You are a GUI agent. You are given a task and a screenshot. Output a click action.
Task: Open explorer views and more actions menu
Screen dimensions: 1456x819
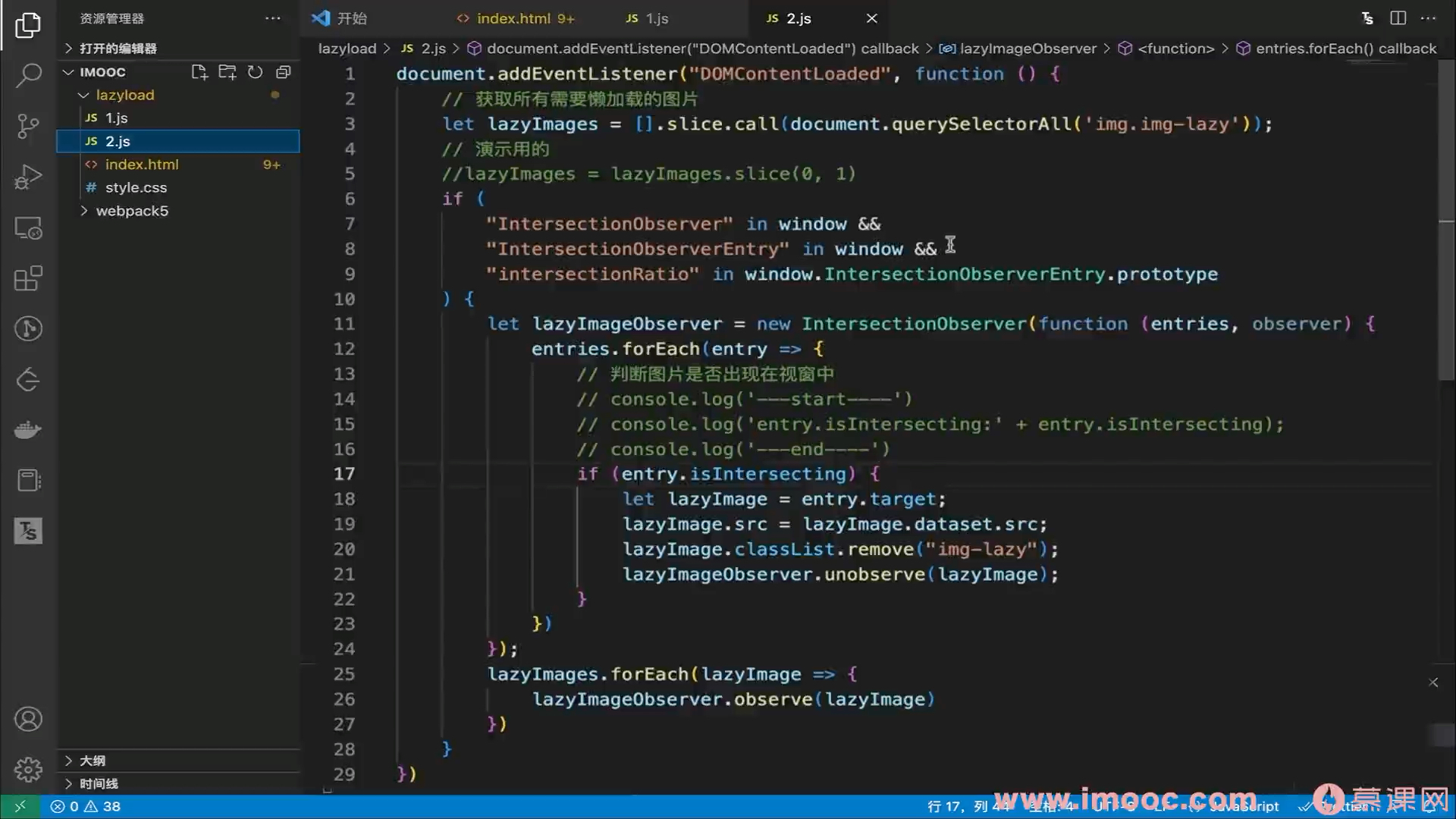[x=273, y=18]
